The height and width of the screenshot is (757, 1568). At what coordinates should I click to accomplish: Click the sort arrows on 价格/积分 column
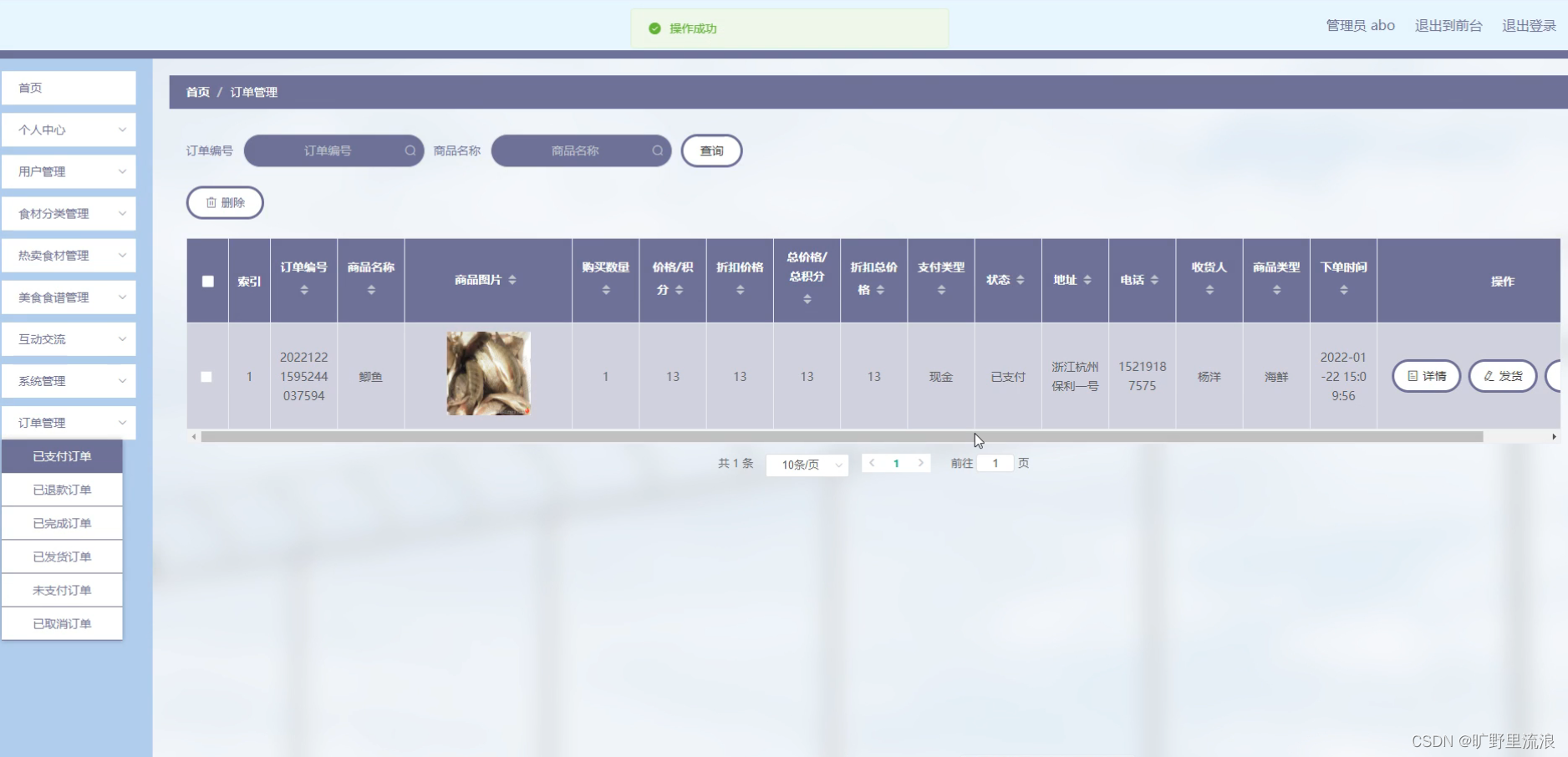pos(679,290)
